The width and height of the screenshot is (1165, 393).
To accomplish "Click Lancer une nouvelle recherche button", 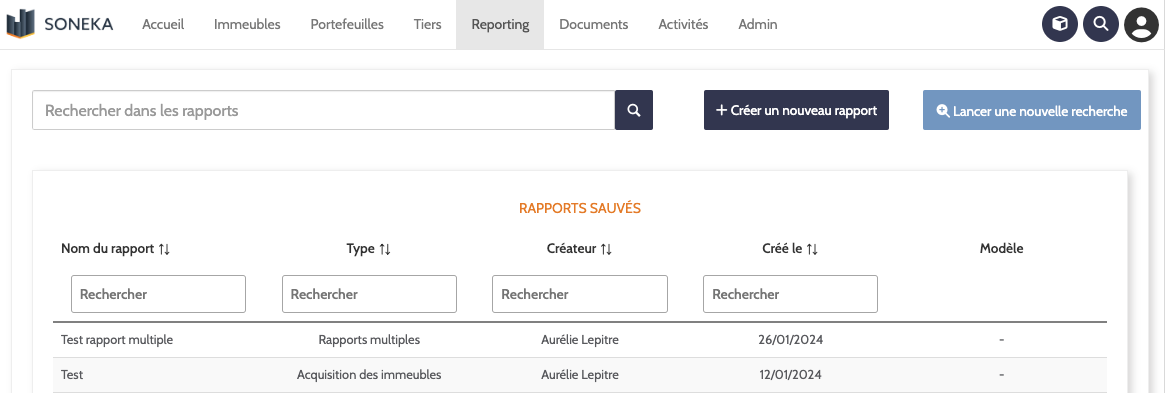I will point(1032,110).
